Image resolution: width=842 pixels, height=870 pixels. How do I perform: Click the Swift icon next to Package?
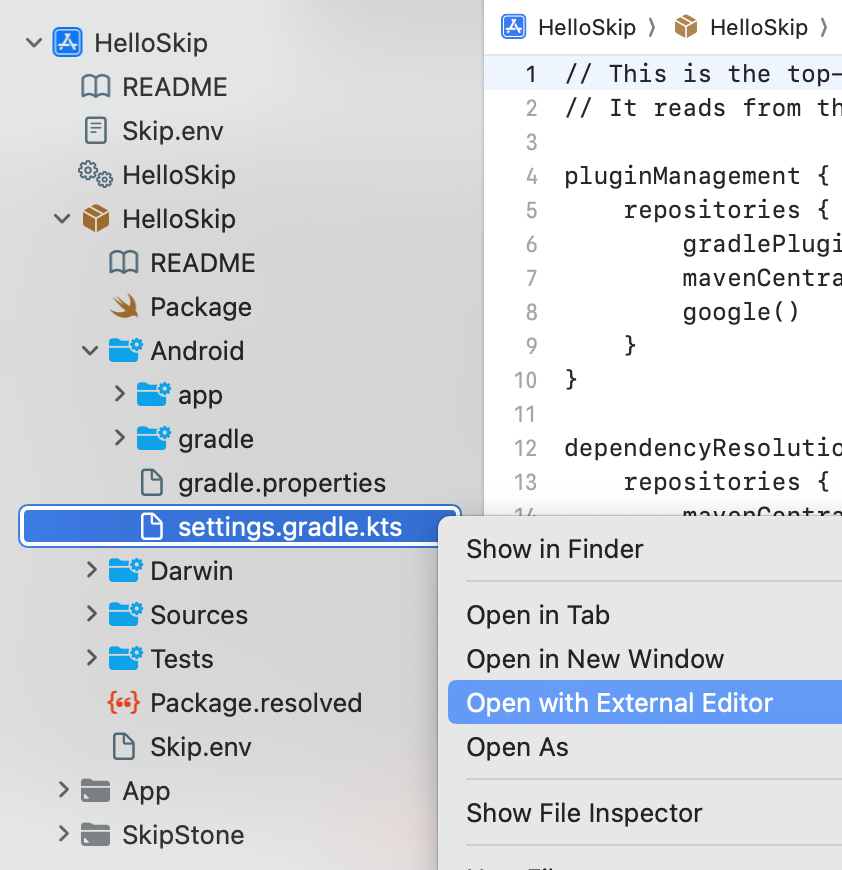click(x=124, y=307)
